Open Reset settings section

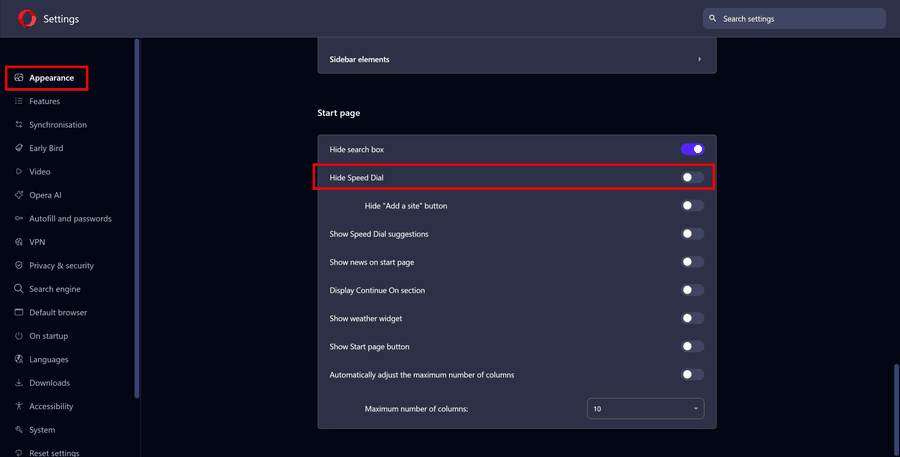coord(55,453)
